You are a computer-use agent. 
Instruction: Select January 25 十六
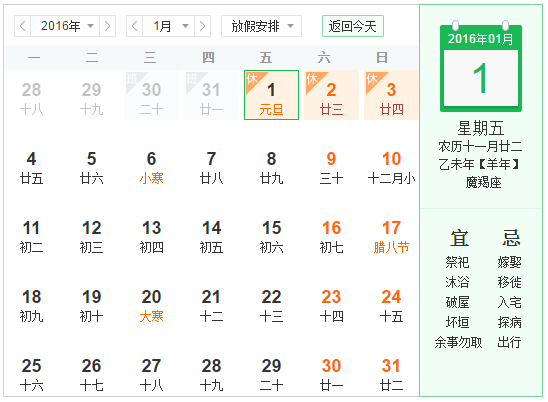(x=31, y=375)
